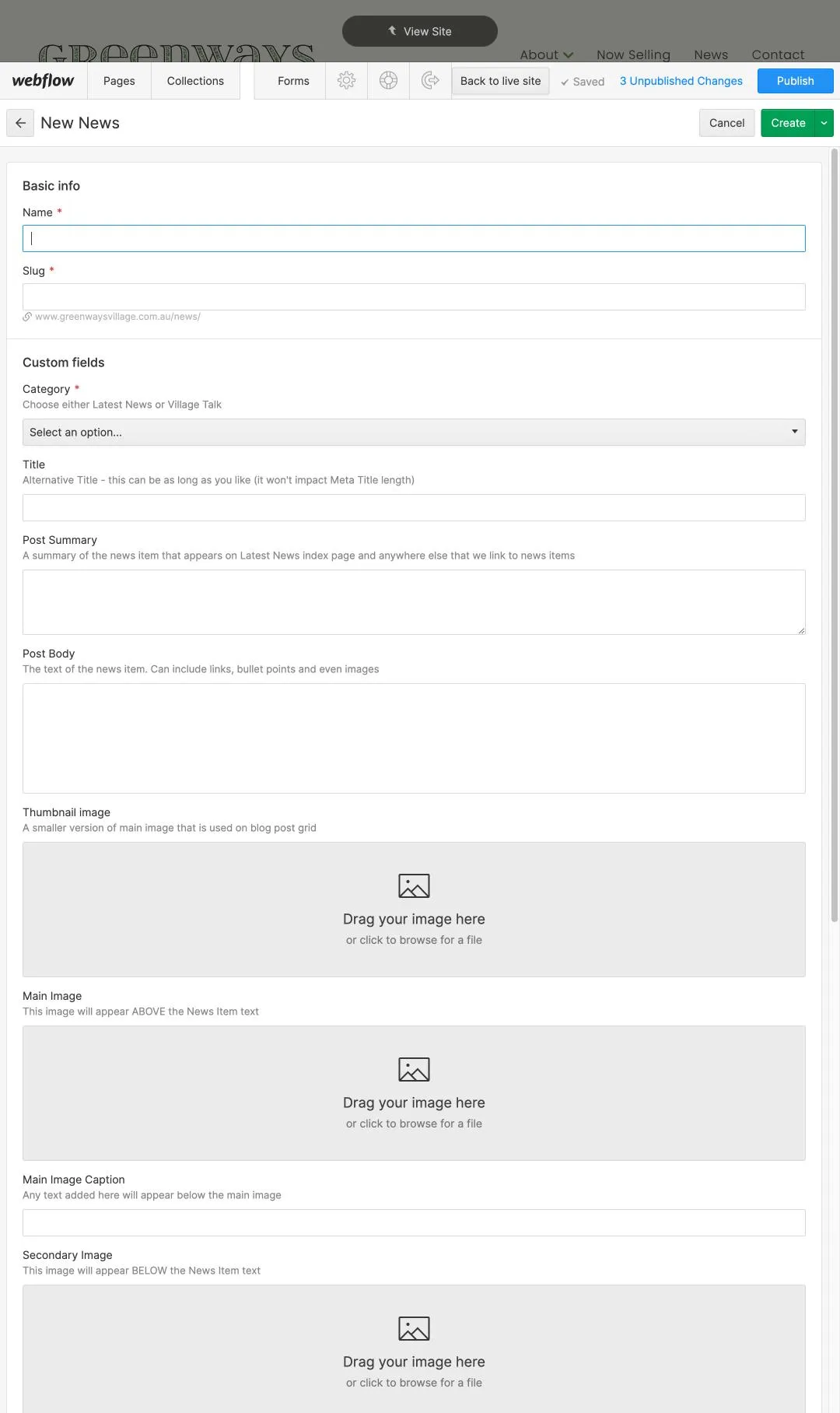The height and width of the screenshot is (1413, 840).
Task: Click the log out arrow icon
Action: (430, 80)
